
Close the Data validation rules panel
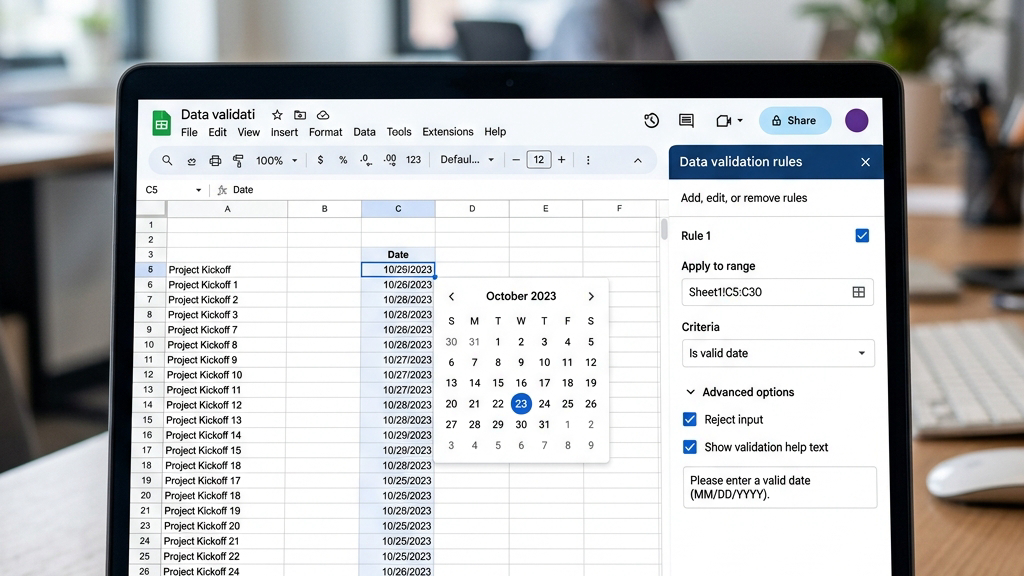coord(865,162)
